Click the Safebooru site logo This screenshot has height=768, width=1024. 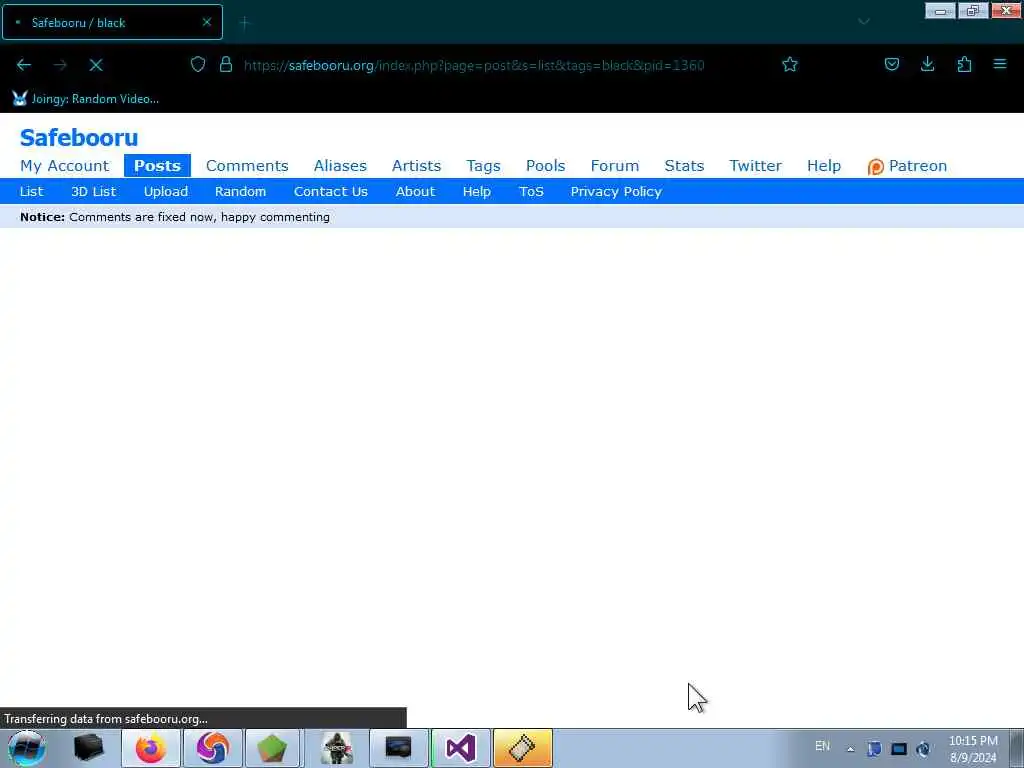coord(79,137)
